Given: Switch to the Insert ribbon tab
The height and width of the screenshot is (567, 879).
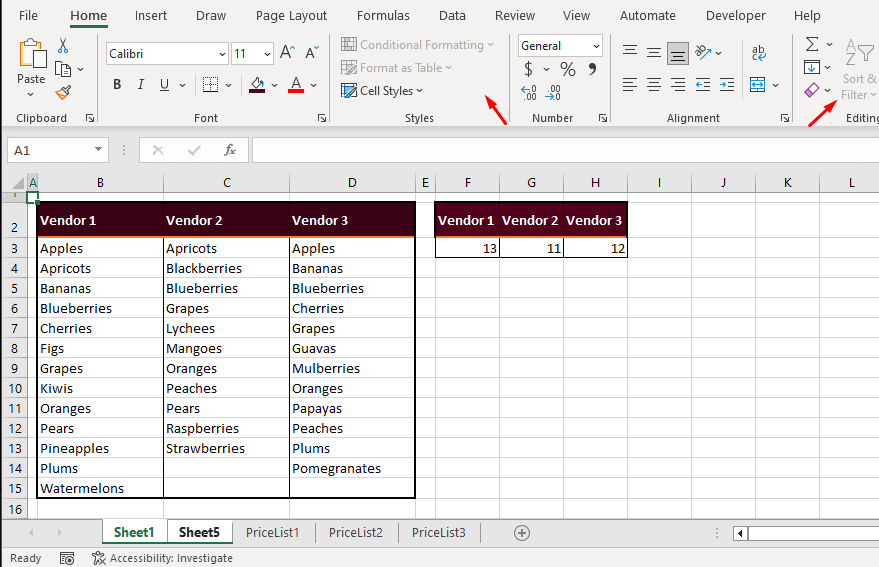Looking at the screenshot, I should [x=150, y=16].
